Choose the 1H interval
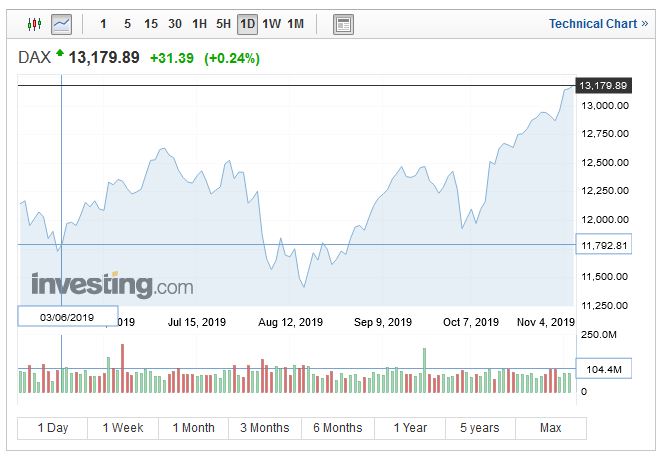Viewport: 666px width, 458px height. (x=199, y=24)
